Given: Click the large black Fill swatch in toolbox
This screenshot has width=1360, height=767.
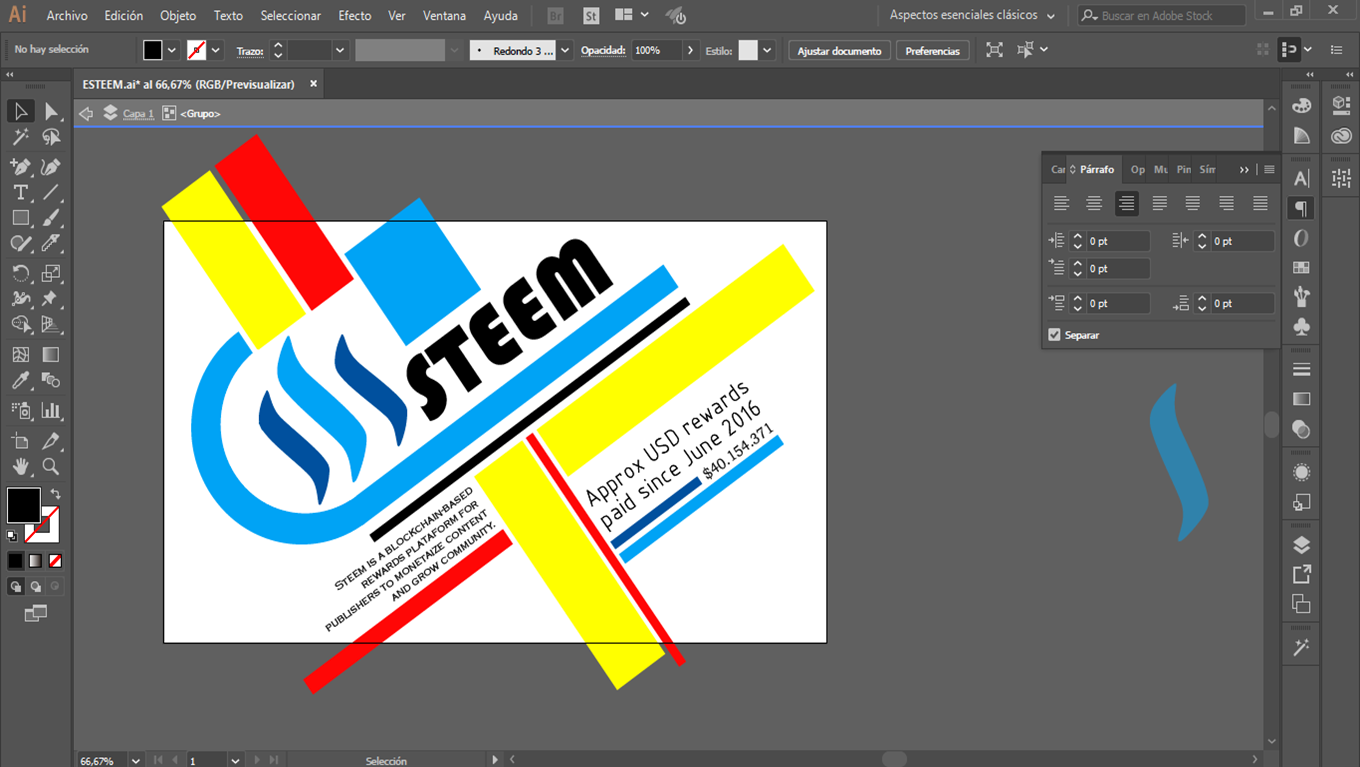Looking at the screenshot, I should (x=23, y=505).
